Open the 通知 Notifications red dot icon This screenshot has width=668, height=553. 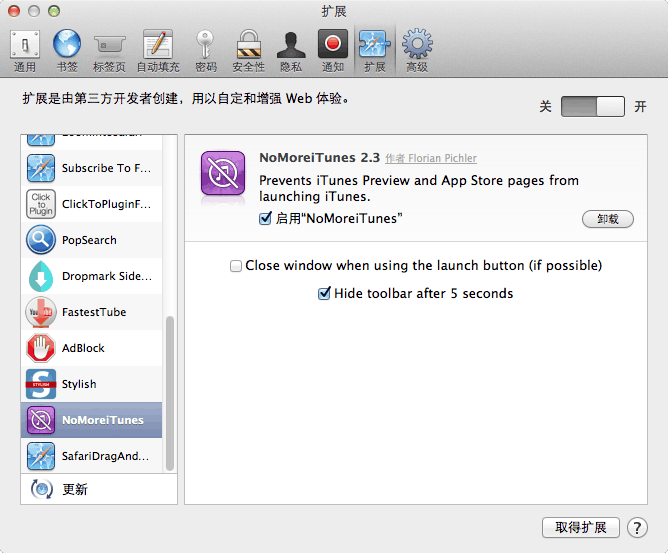coord(332,43)
